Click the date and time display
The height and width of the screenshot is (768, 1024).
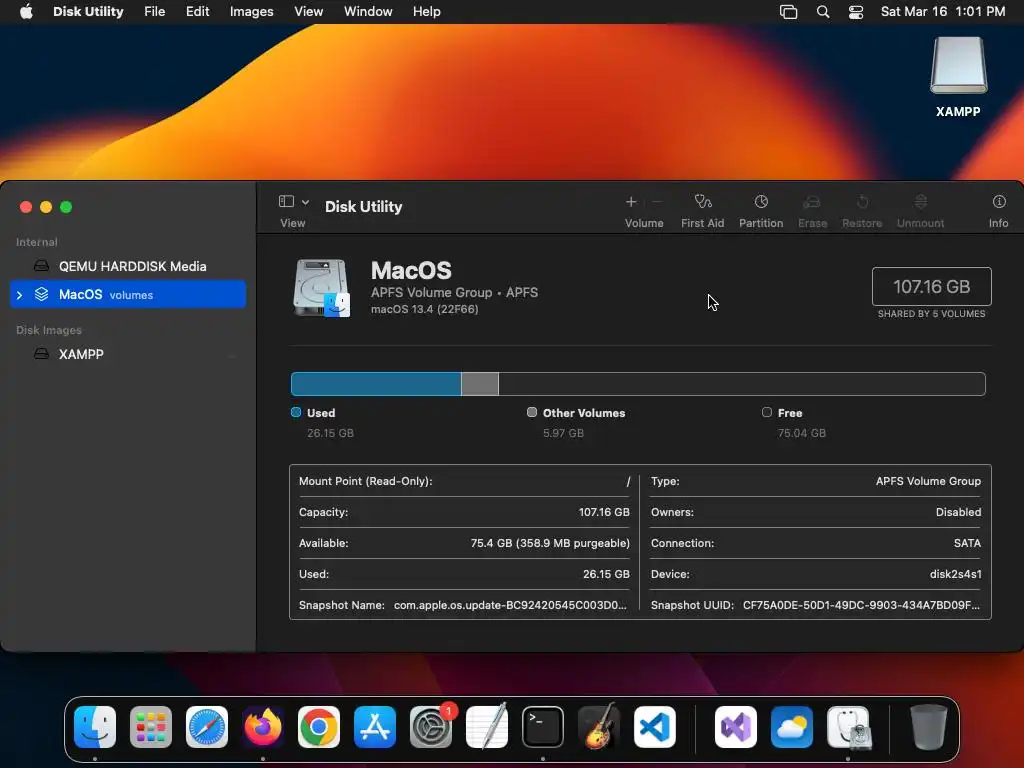point(942,12)
